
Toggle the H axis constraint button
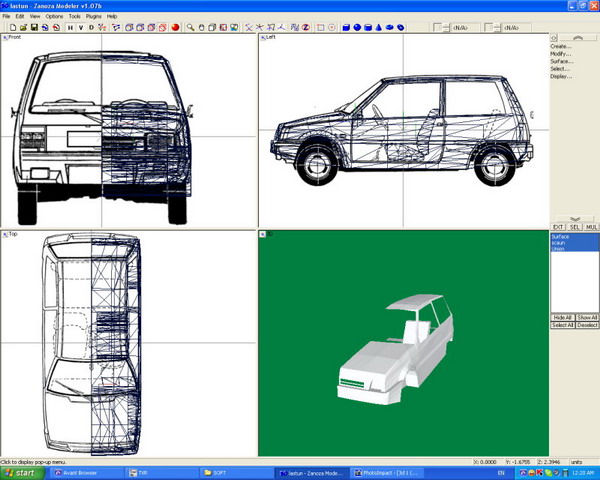pyautogui.click(x=70, y=28)
